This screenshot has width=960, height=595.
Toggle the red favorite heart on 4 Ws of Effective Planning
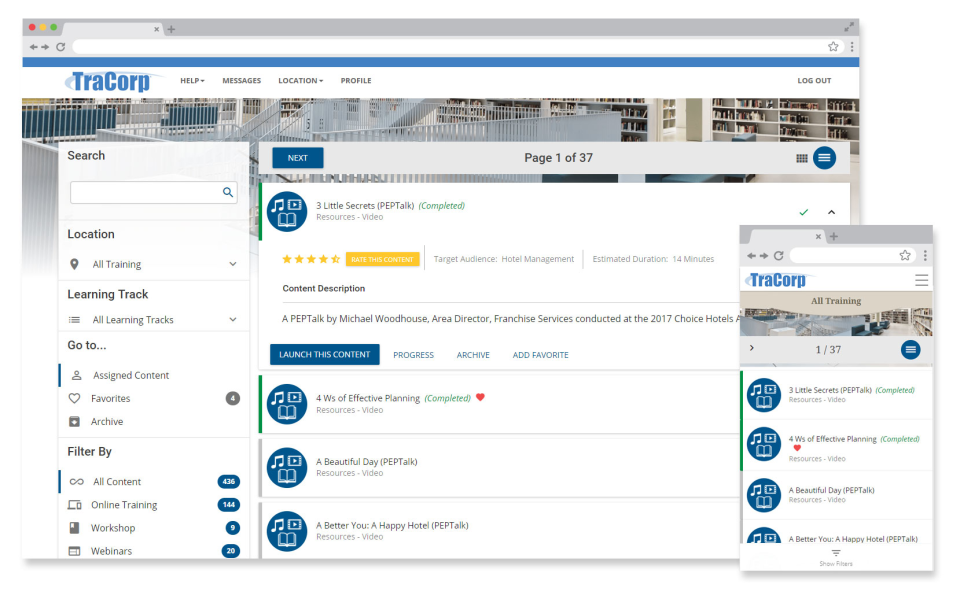481,397
